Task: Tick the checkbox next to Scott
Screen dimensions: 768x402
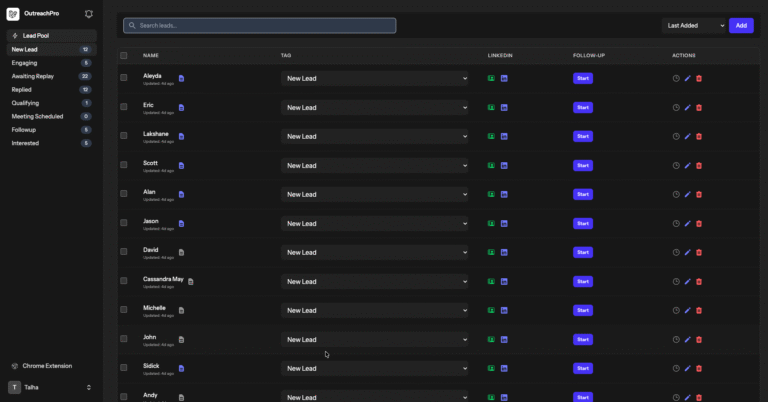Action: (x=123, y=165)
